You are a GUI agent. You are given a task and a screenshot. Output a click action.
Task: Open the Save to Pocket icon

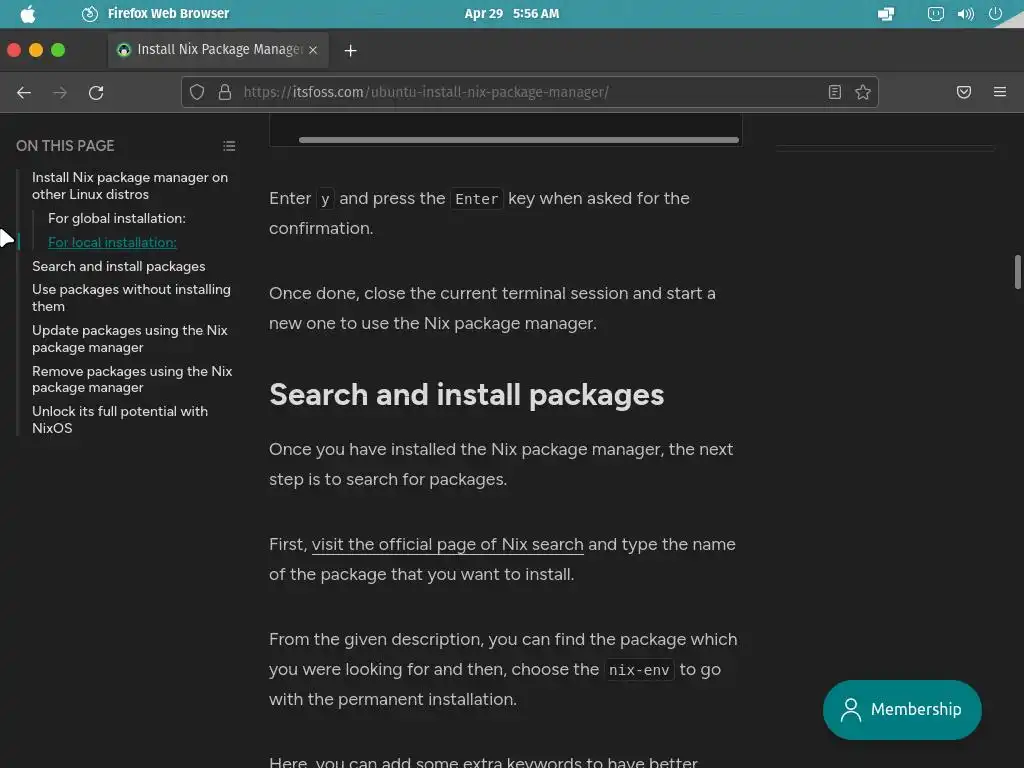pyautogui.click(x=964, y=92)
